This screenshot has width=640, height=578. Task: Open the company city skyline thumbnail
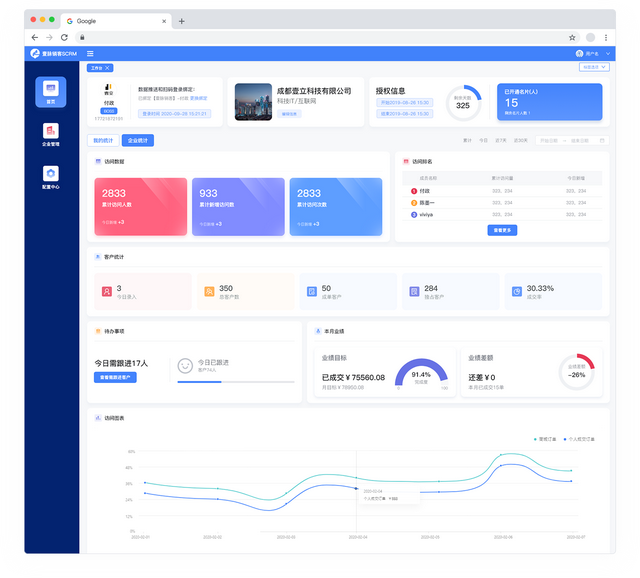pos(253,102)
